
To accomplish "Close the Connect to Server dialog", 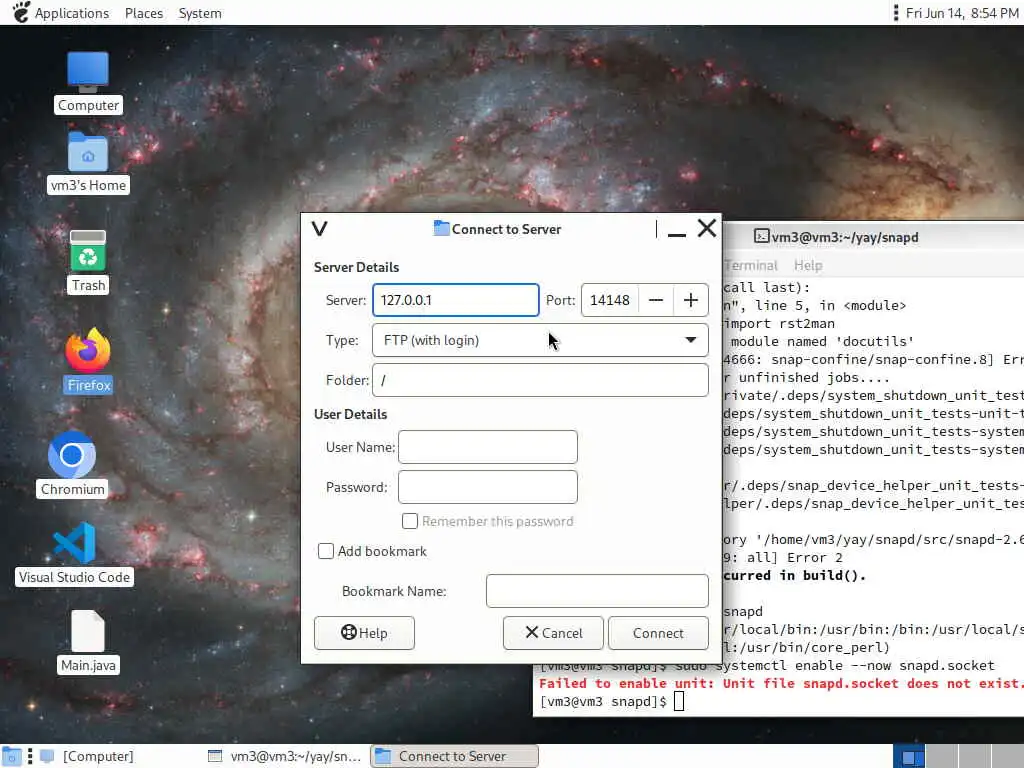I will point(707,229).
